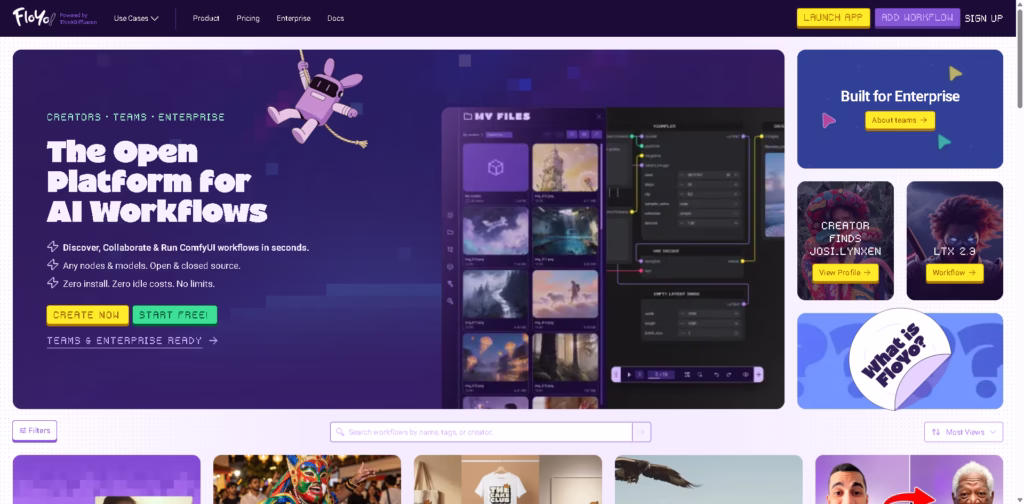Click the purple plus button on the workflow toolbar
Screen dimensions: 1024x504
point(759,374)
